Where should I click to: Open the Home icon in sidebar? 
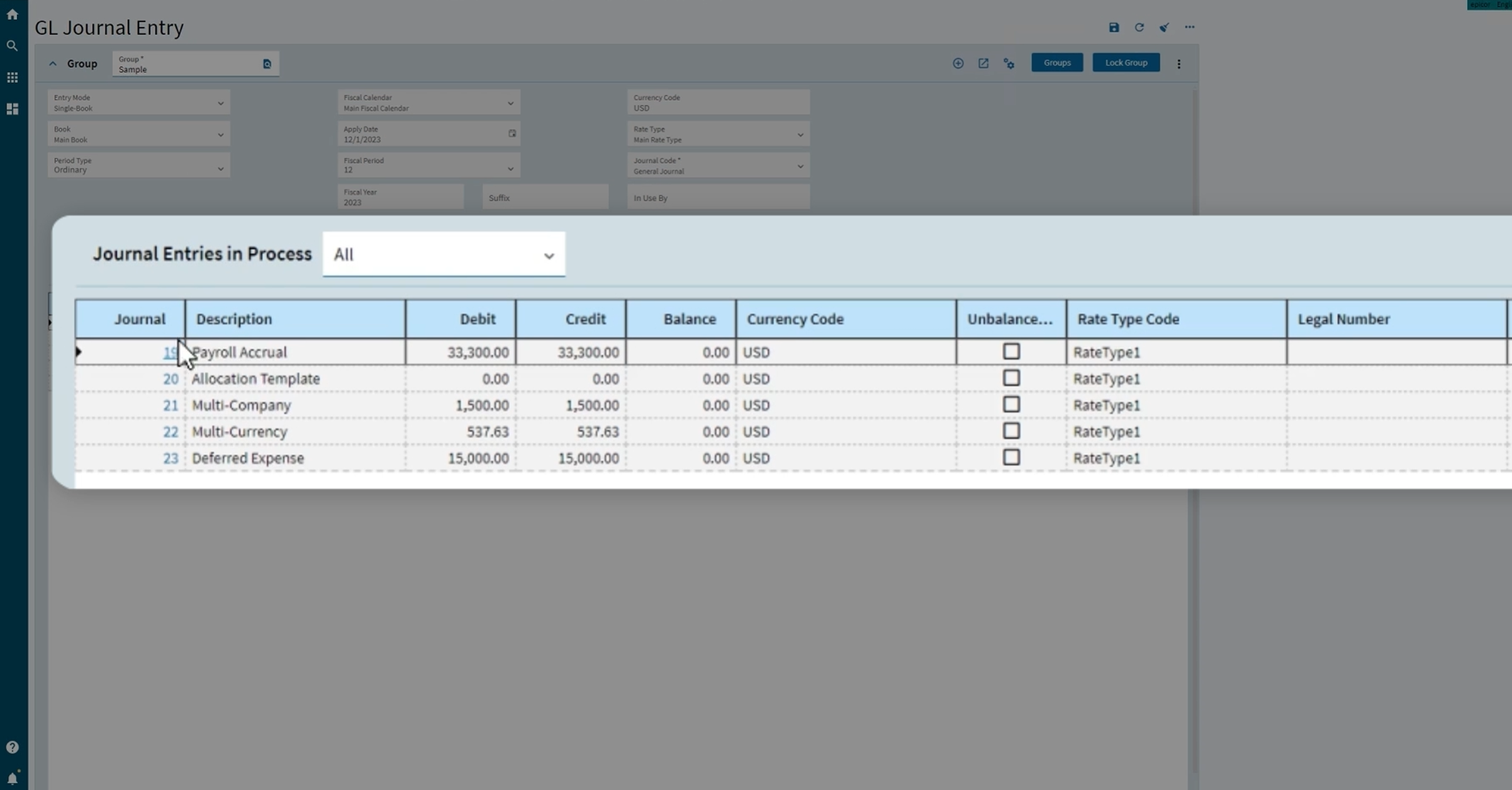[x=12, y=14]
